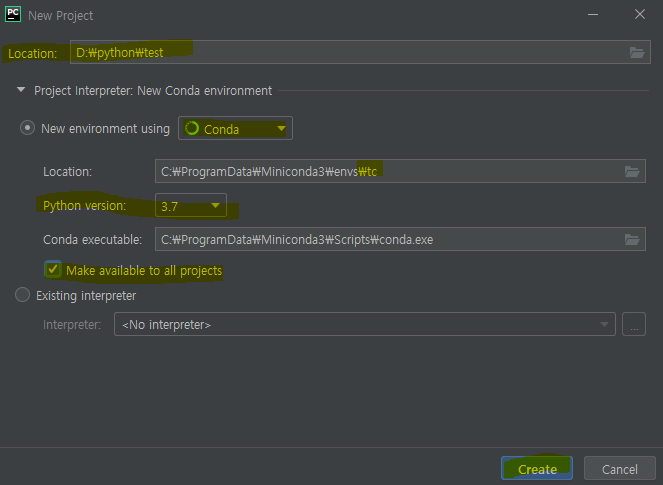663x485 pixels.
Task: Click the New Project window title text
Action: pyautogui.click(x=60, y=16)
